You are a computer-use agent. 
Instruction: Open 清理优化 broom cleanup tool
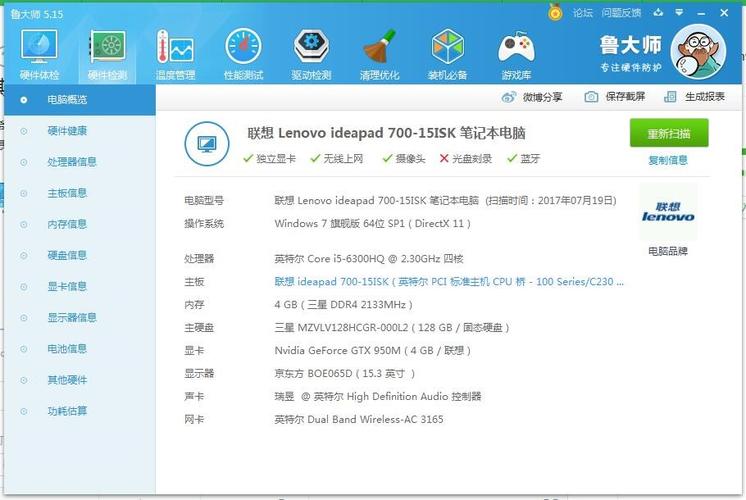tap(379, 55)
